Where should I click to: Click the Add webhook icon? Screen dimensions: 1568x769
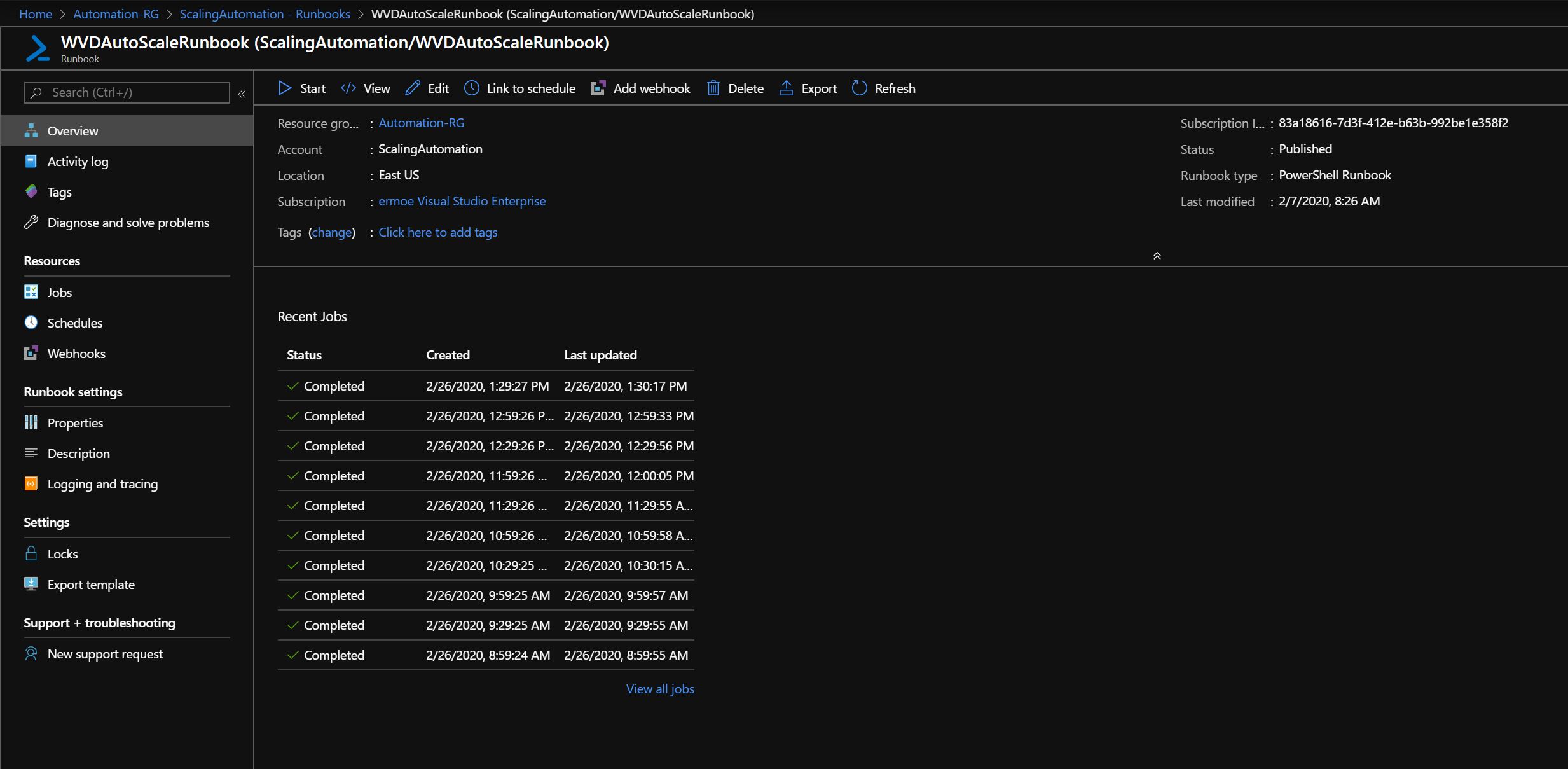pos(598,88)
